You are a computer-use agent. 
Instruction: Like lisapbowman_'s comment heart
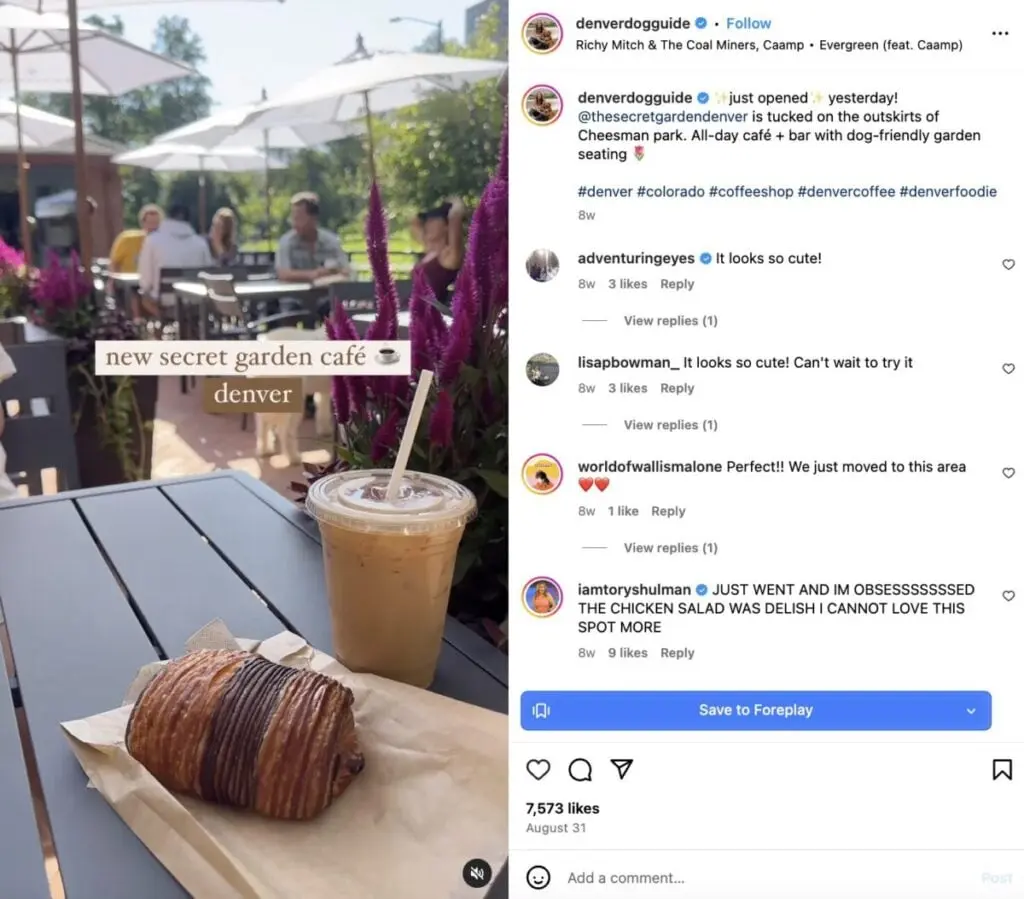1008,369
